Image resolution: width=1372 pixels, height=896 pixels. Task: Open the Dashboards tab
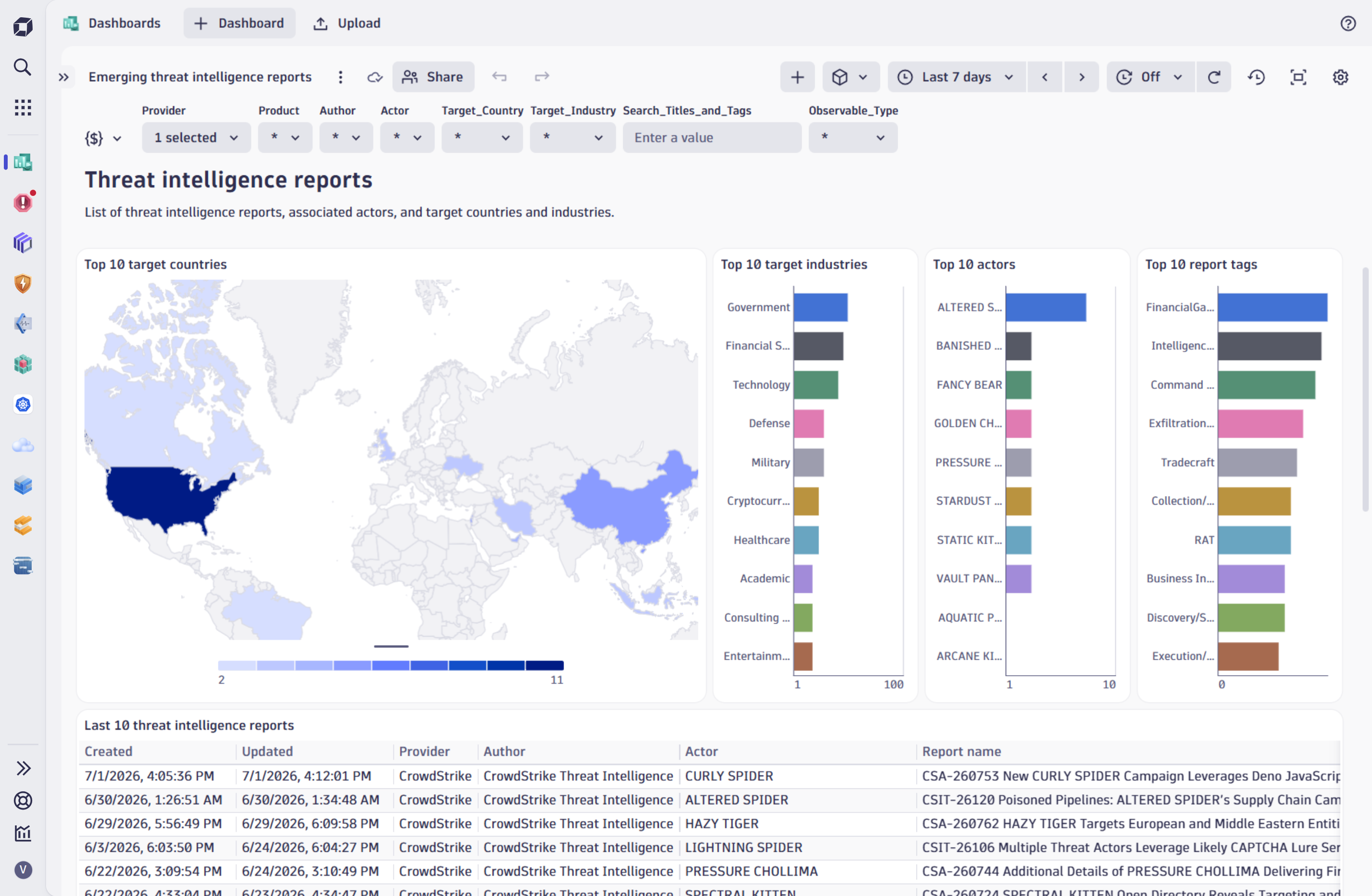(x=112, y=23)
